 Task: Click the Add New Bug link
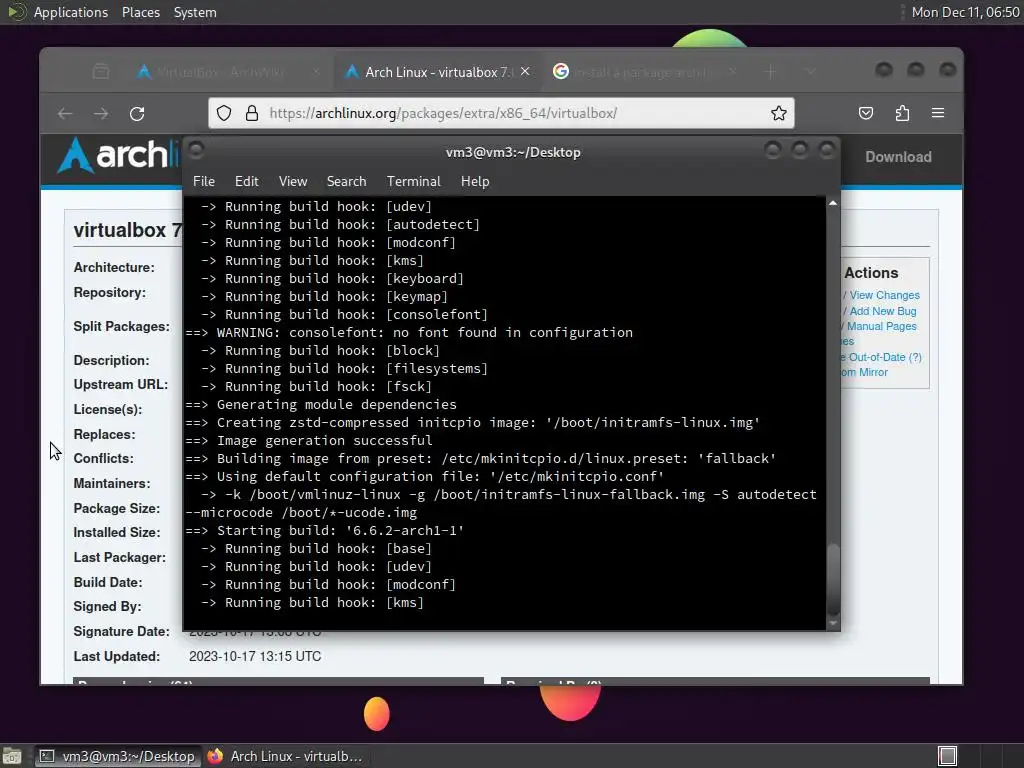pos(882,311)
